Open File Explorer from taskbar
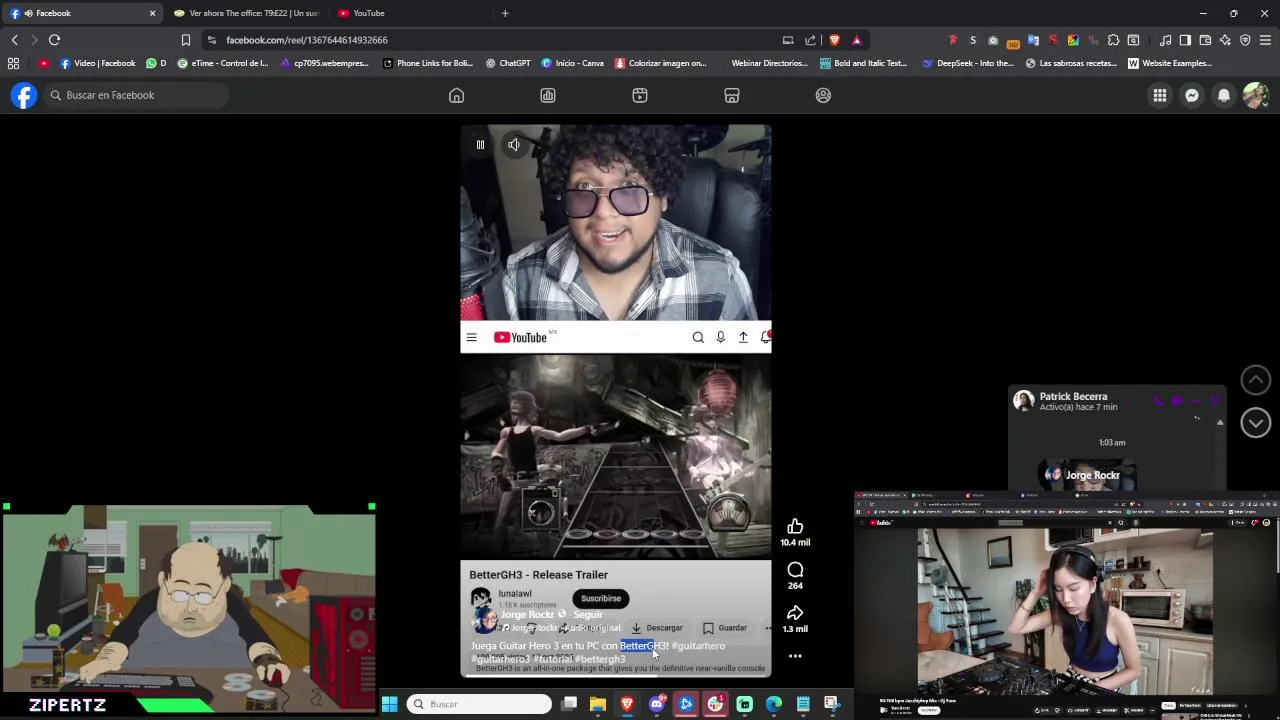The width and height of the screenshot is (1280, 720). coord(598,704)
